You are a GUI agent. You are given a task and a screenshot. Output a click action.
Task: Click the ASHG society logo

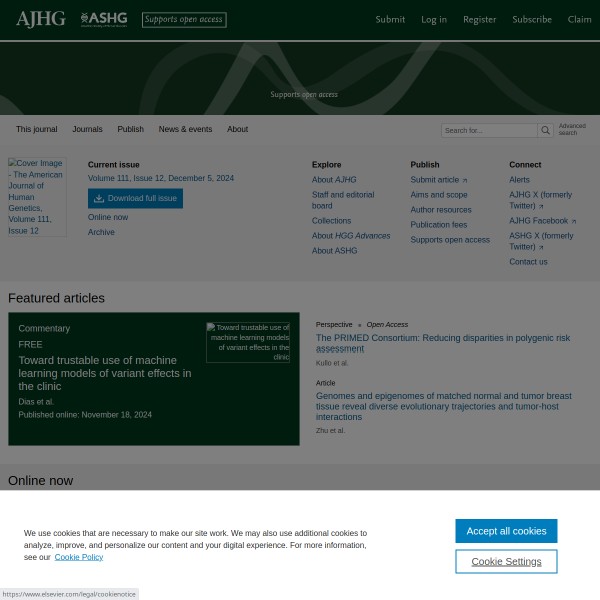coord(103,19)
